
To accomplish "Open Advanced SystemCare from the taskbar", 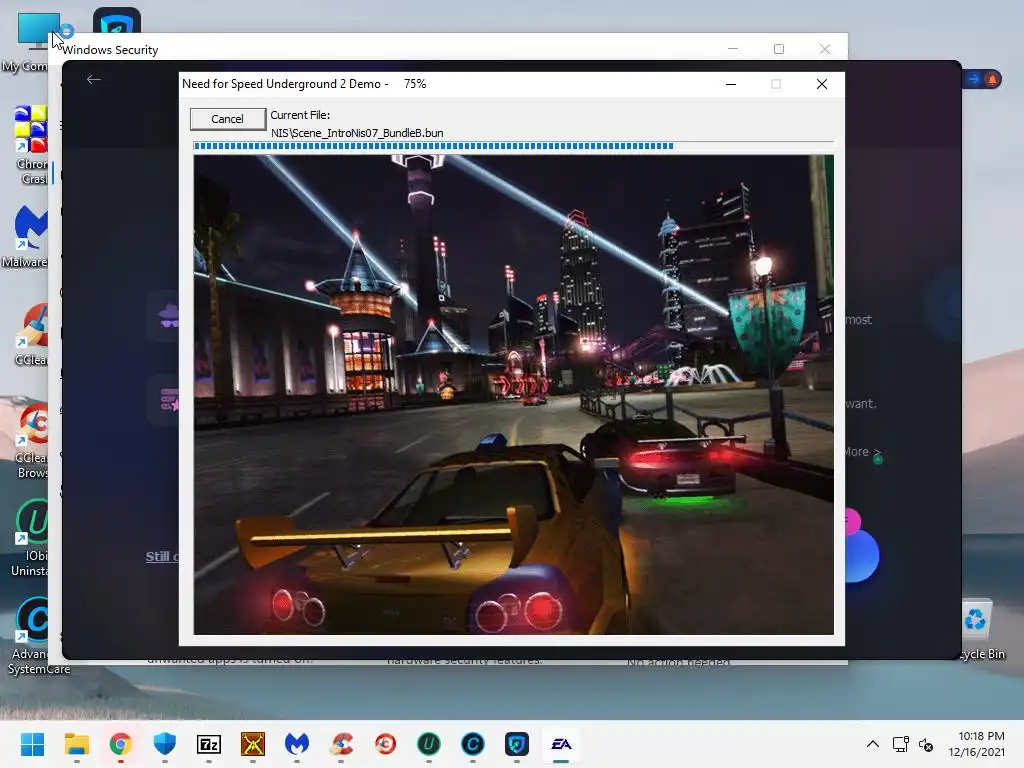I will (x=473, y=744).
